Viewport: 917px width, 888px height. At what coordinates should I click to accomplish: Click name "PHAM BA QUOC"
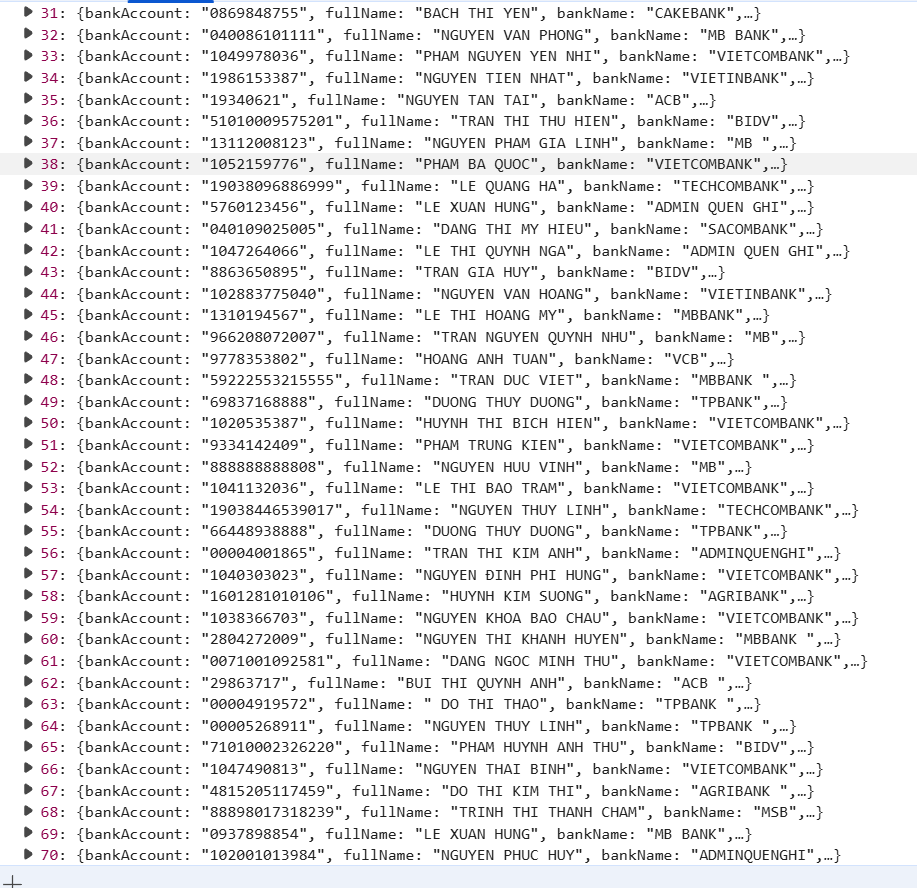476,164
